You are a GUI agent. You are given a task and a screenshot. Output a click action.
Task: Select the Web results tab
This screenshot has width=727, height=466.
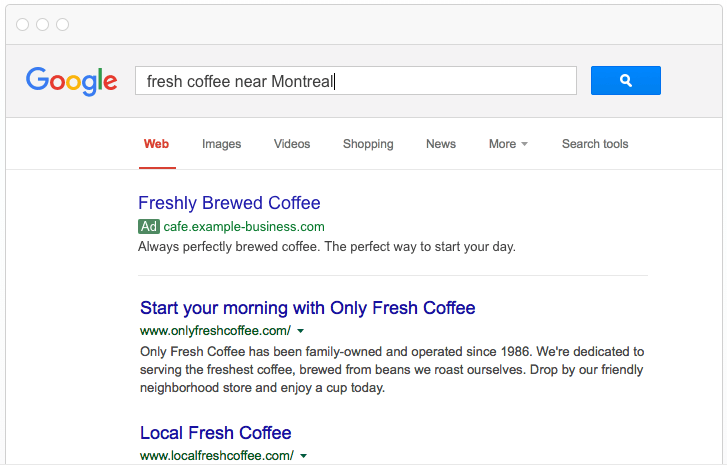pos(156,144)
